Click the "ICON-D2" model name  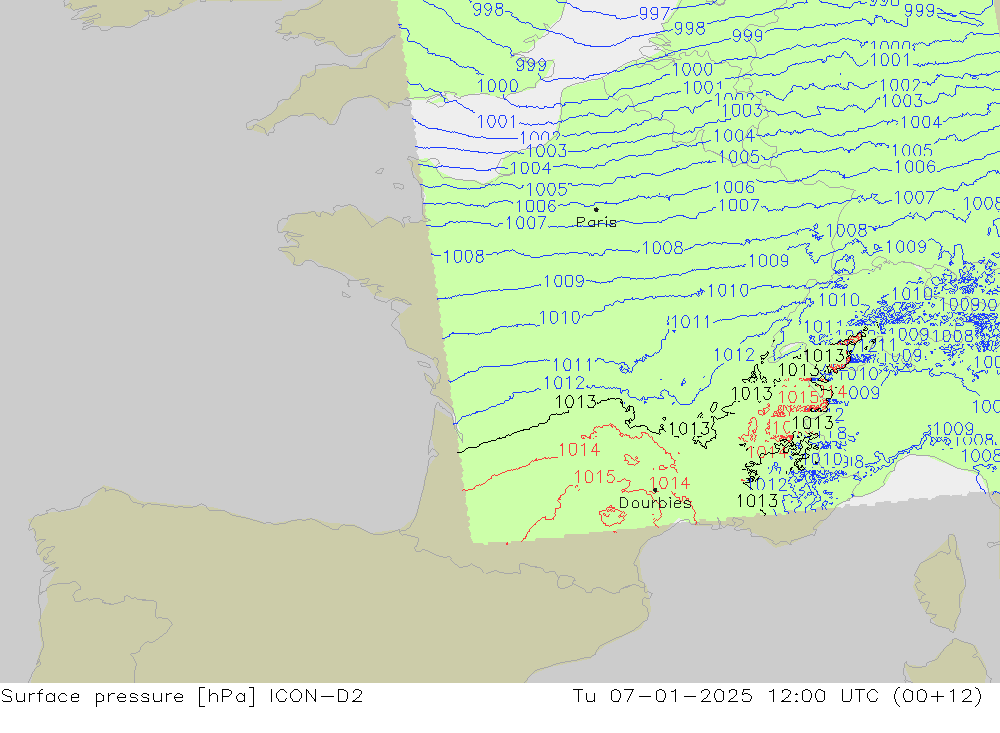point(316,695)
